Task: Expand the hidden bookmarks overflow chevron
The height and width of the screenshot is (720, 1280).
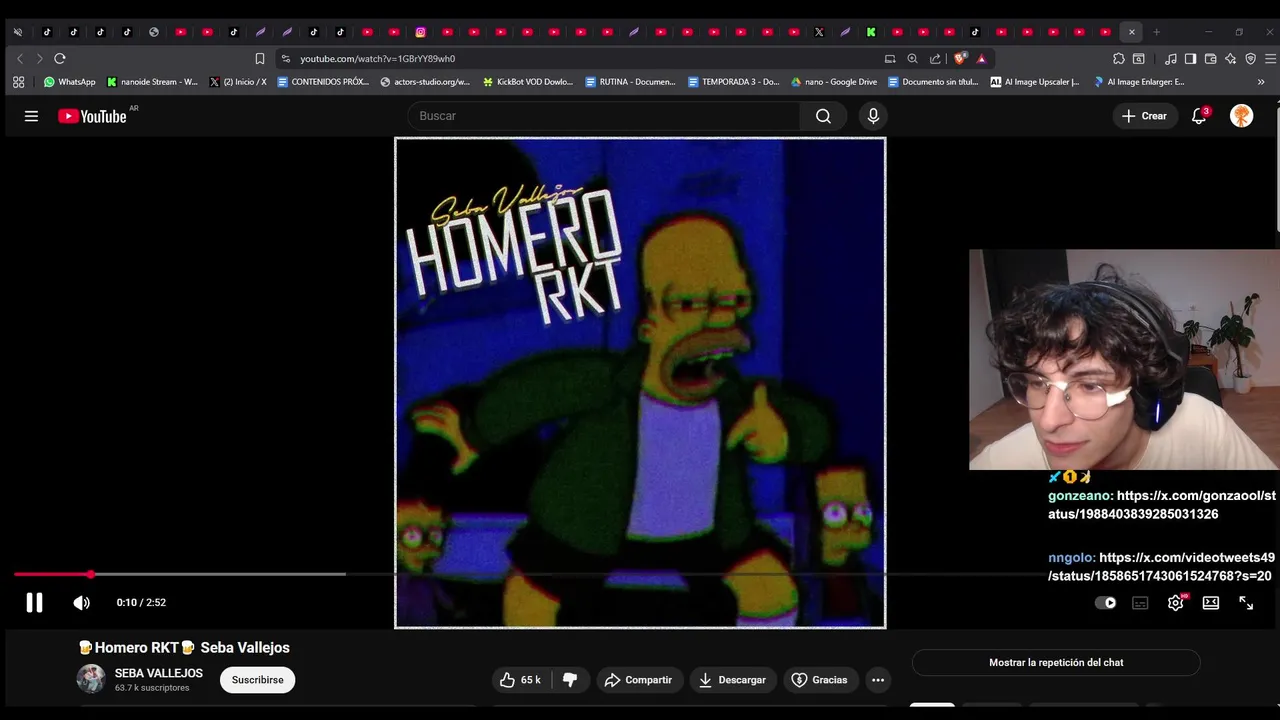Action: 1261,82
